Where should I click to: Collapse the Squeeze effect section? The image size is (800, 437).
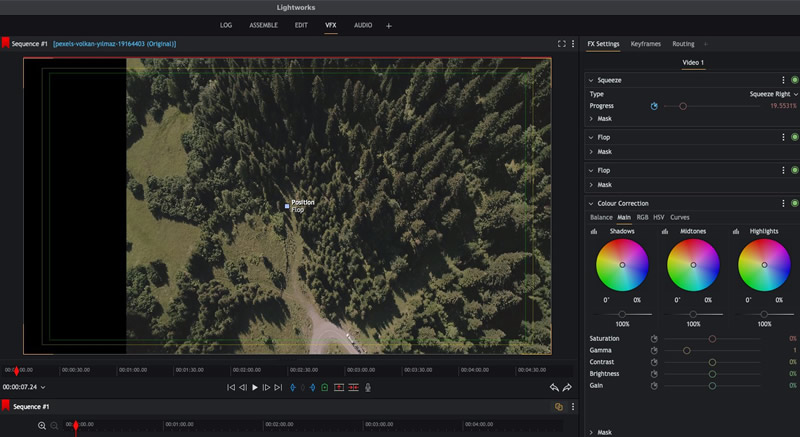[x=591, y=80]
